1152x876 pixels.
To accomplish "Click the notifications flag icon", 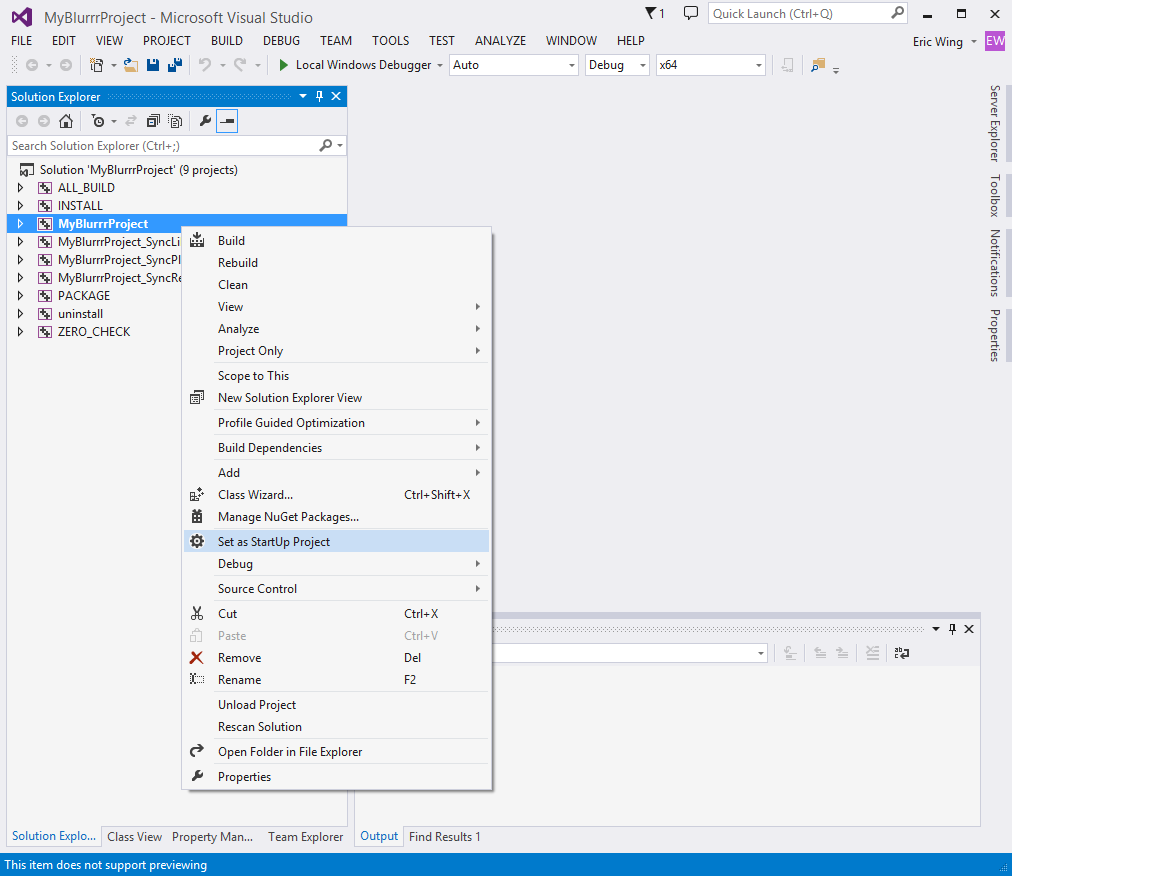I will pos(652,13).
